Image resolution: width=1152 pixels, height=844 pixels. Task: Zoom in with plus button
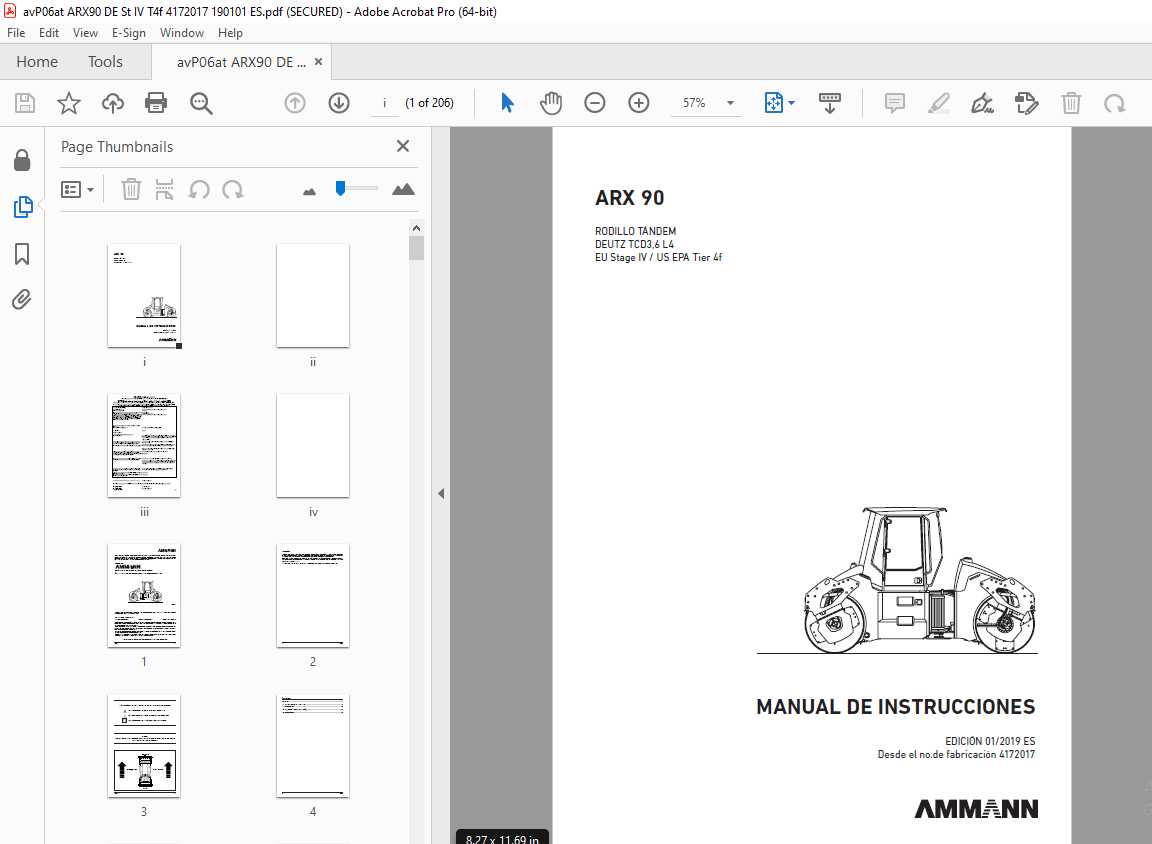pos(639,103)
